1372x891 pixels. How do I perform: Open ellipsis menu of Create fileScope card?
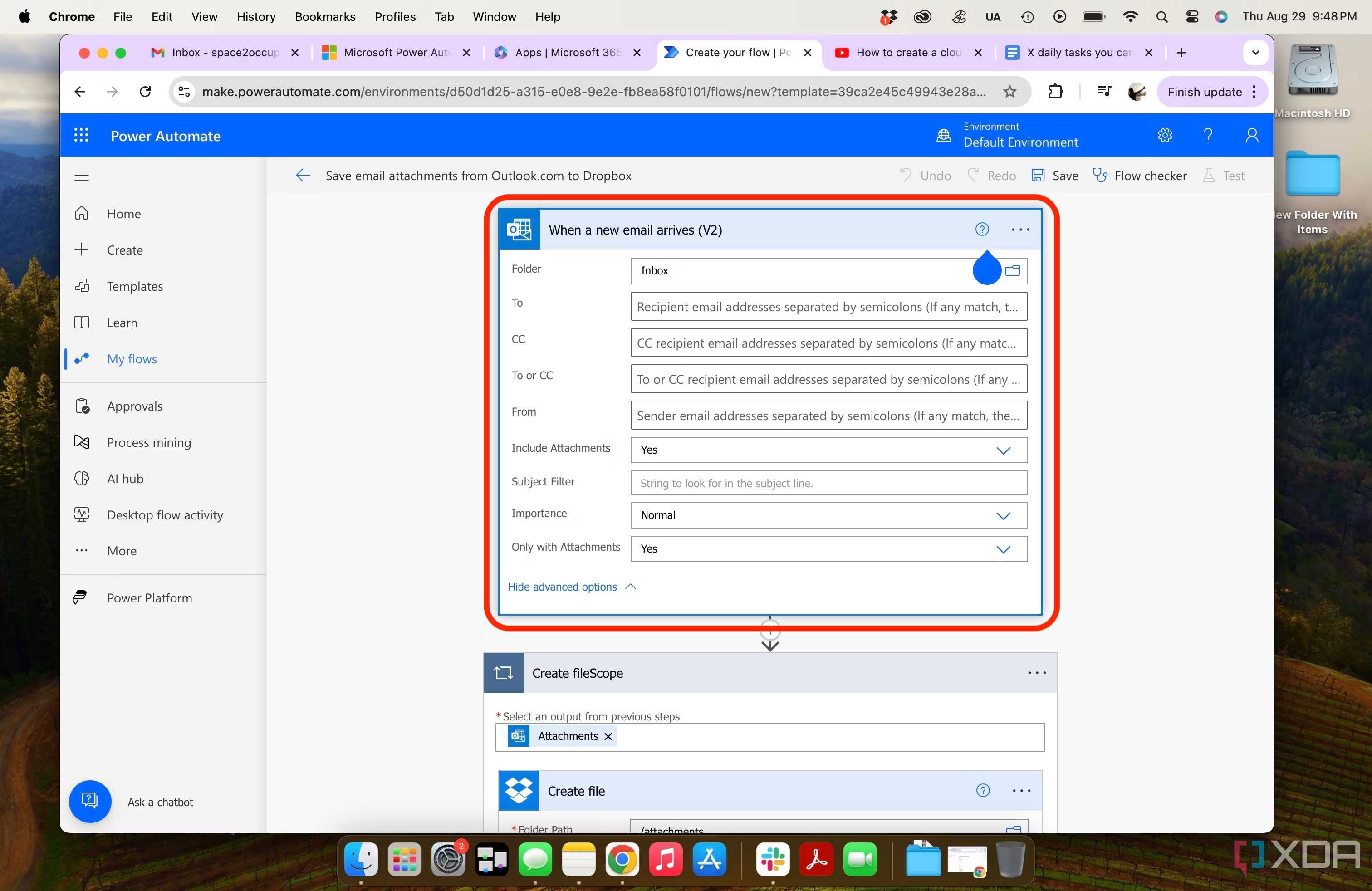click(1037, 673)
